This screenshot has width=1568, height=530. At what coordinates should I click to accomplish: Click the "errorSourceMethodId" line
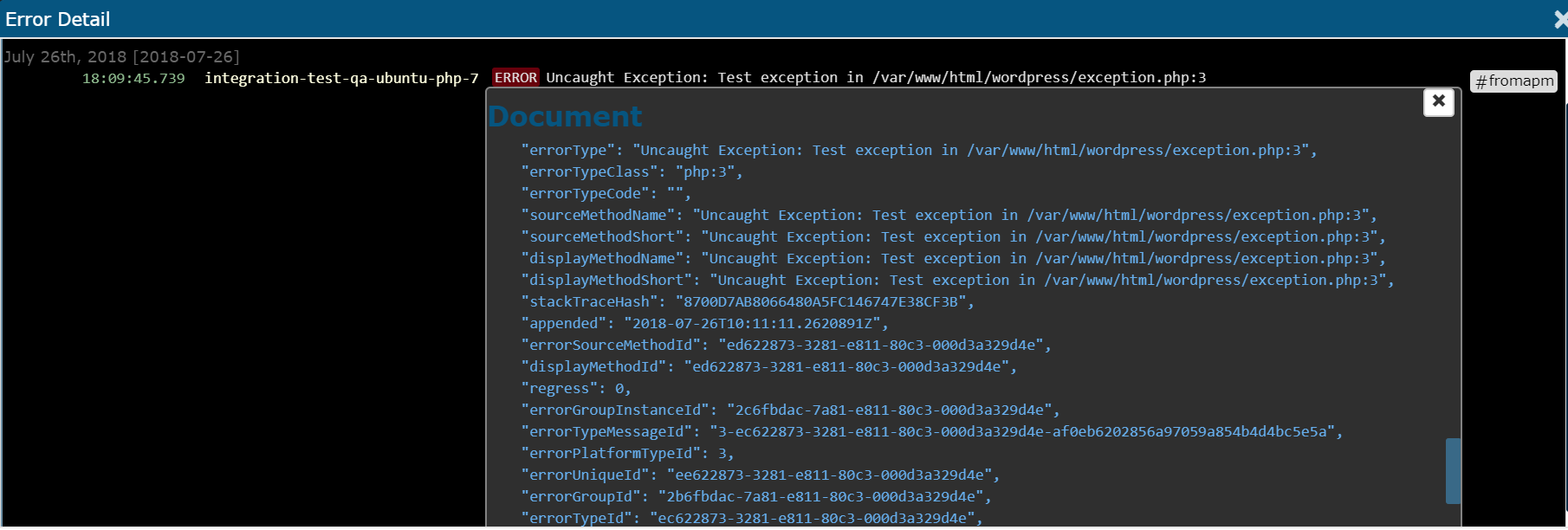point(787,346)
